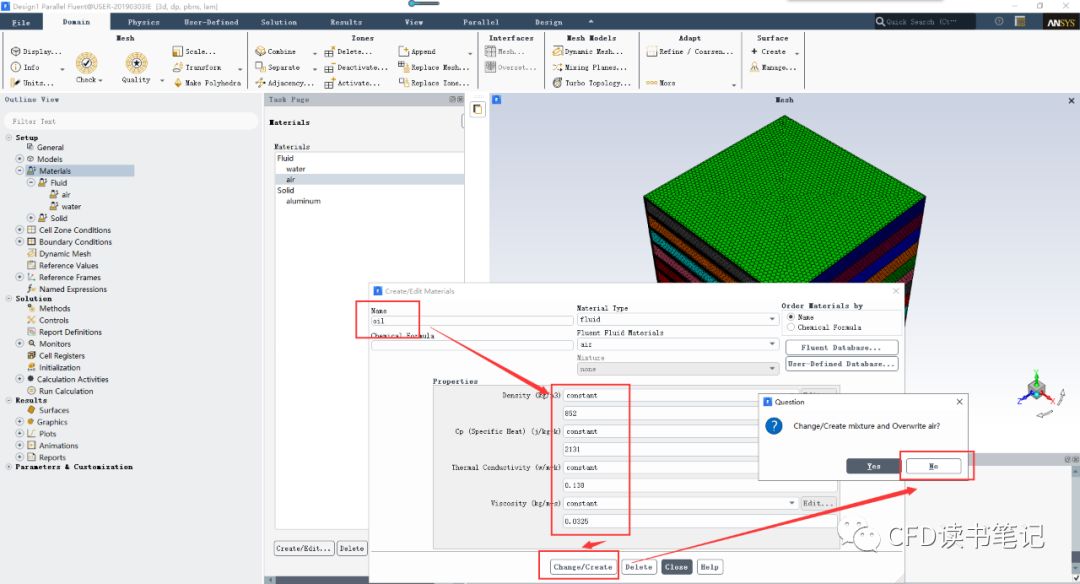Click the Quick Search box
1080x584 pixels.
pos(925,22)
